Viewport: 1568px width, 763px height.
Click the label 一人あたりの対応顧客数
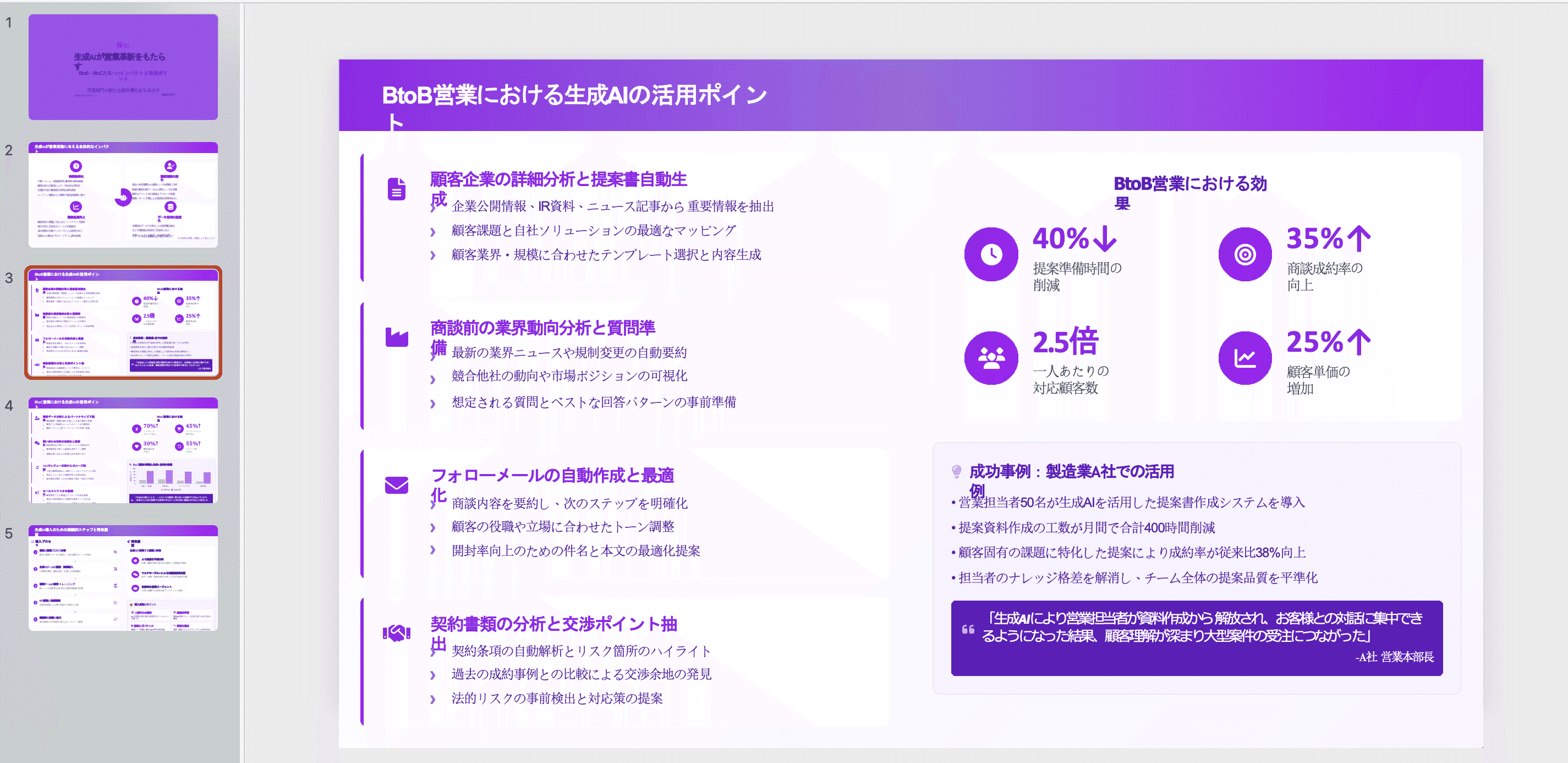coord(1071,379)
